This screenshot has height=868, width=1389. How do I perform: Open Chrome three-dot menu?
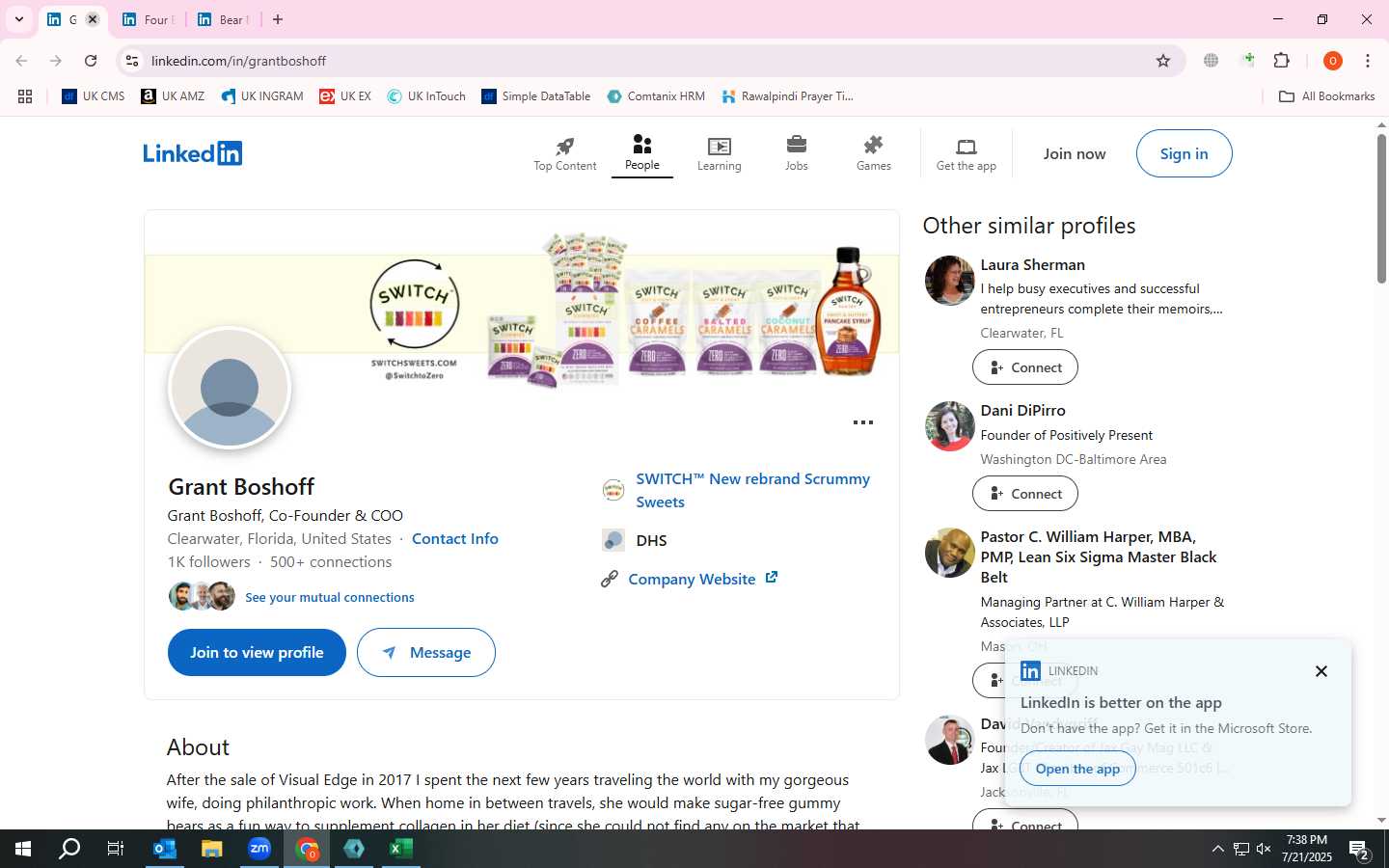(x=1368, y=61)
